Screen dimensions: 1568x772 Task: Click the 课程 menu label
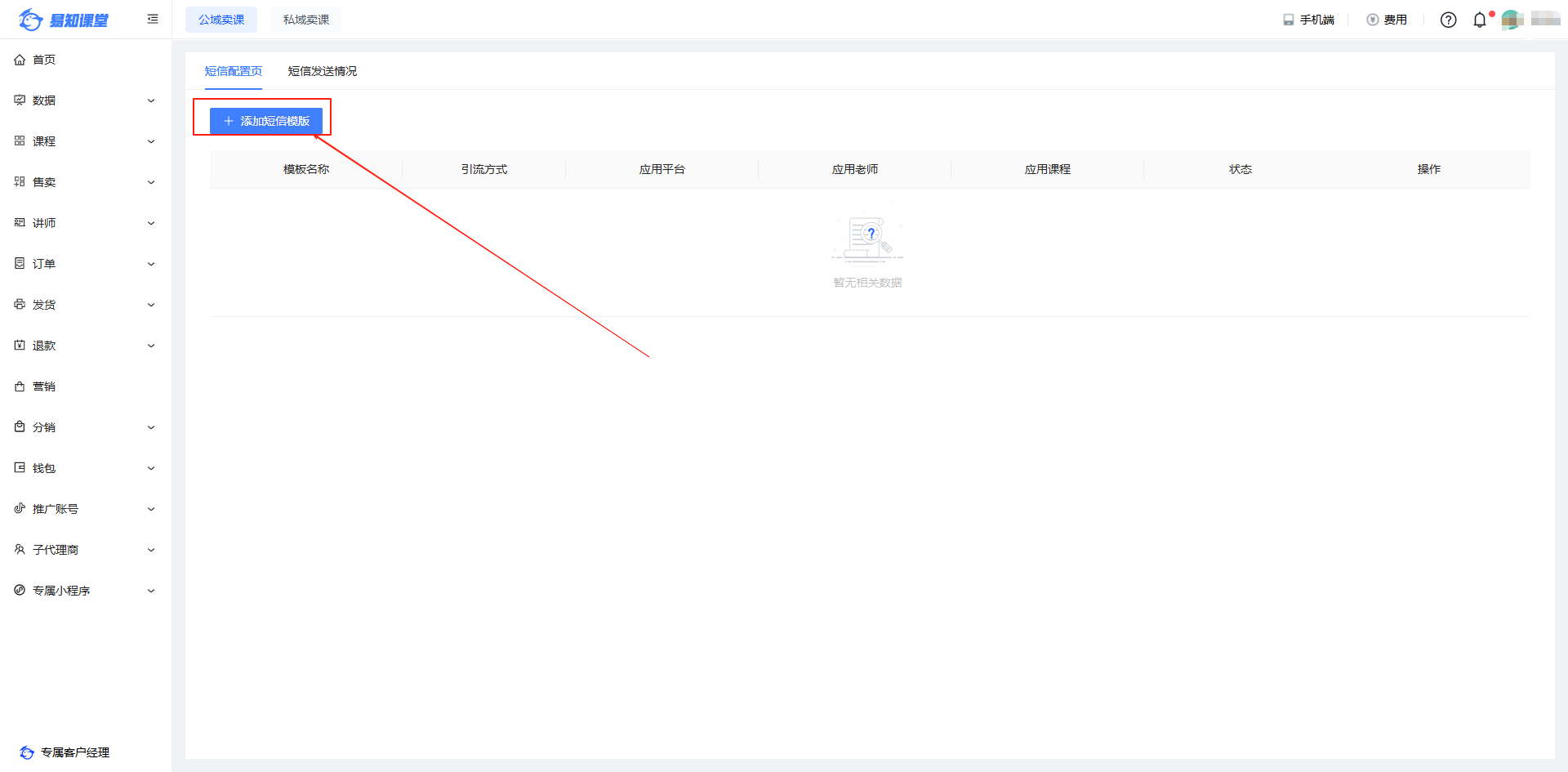[x=44, y=141]
